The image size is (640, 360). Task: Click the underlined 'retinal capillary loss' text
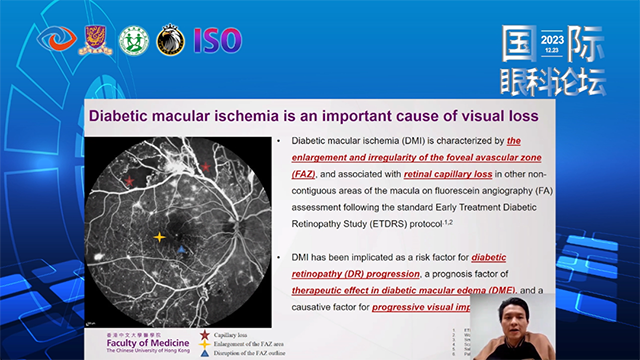[x=448, y=174]
